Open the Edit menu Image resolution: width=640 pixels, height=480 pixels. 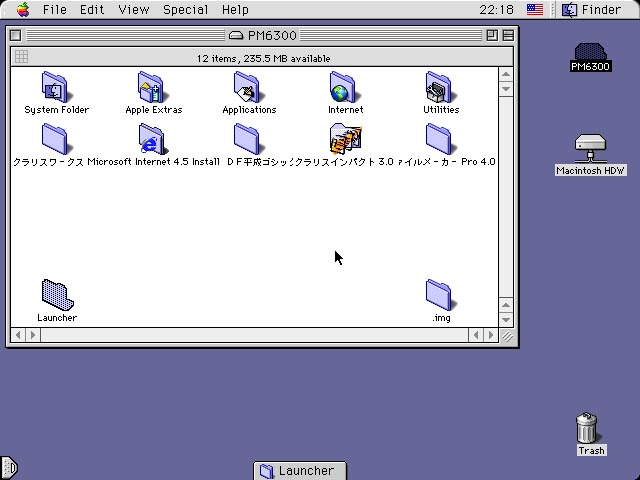click(x=92, y=9)
